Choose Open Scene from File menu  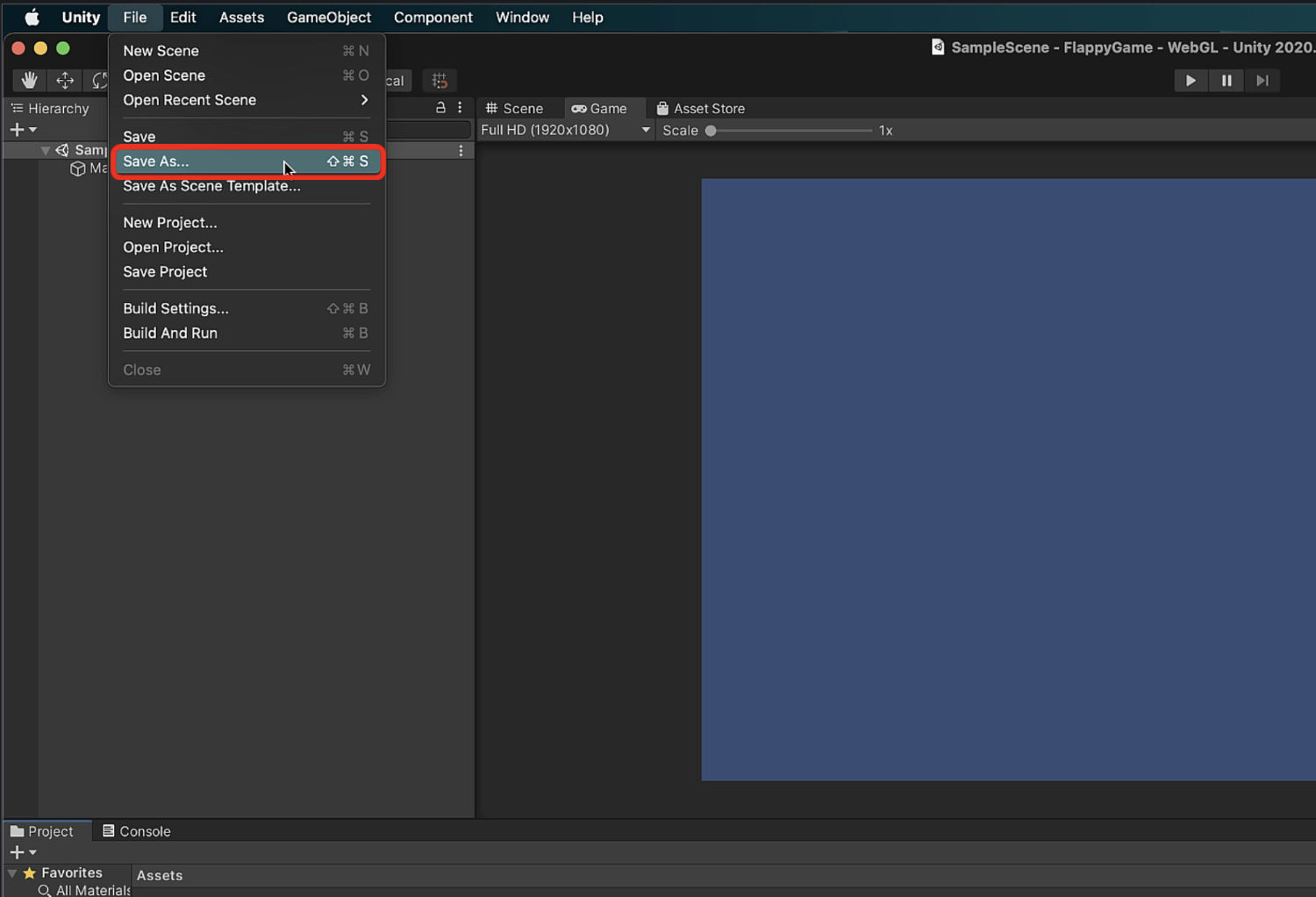click(247, 75)
